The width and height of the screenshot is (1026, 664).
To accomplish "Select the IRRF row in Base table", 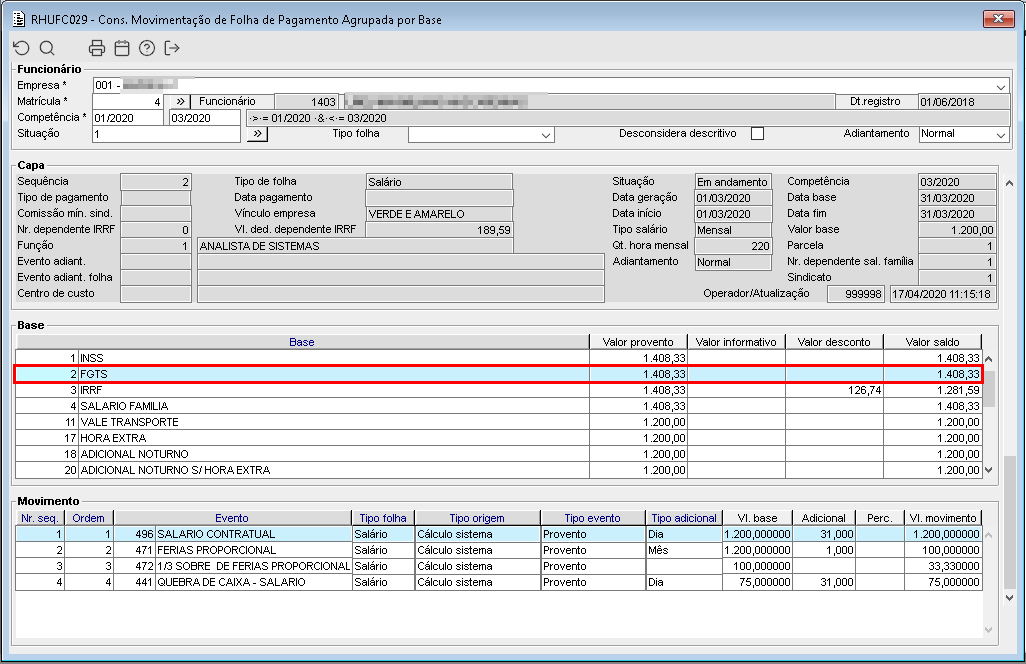I will pyautogui.click(x=300, y=390).
